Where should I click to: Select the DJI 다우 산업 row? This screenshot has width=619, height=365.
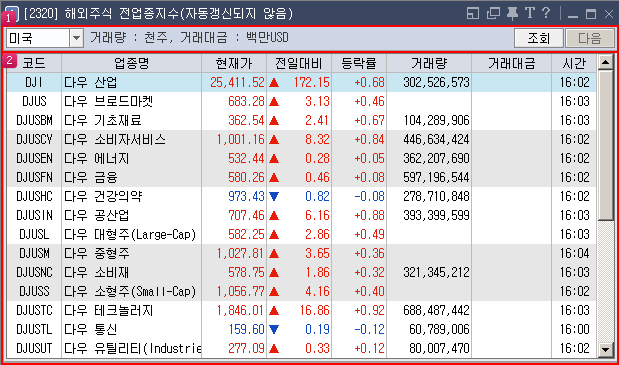301,82
